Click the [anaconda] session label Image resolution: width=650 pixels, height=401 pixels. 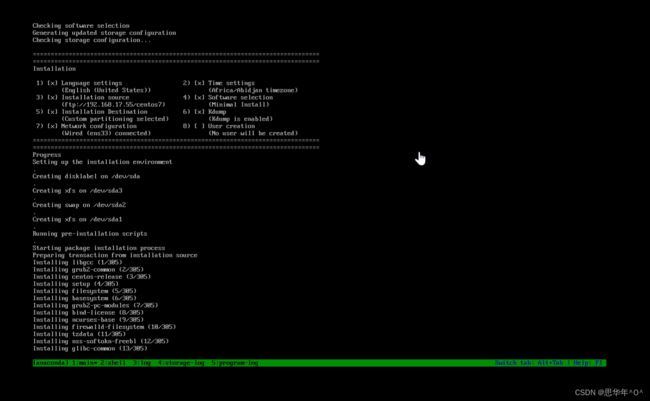51,363
